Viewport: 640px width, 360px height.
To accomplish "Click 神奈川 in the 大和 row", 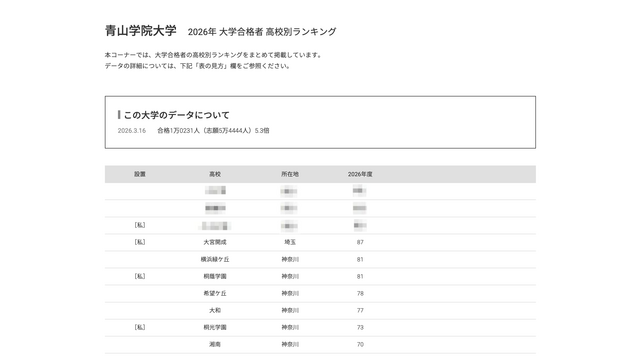I will click(x=290, y=311).
